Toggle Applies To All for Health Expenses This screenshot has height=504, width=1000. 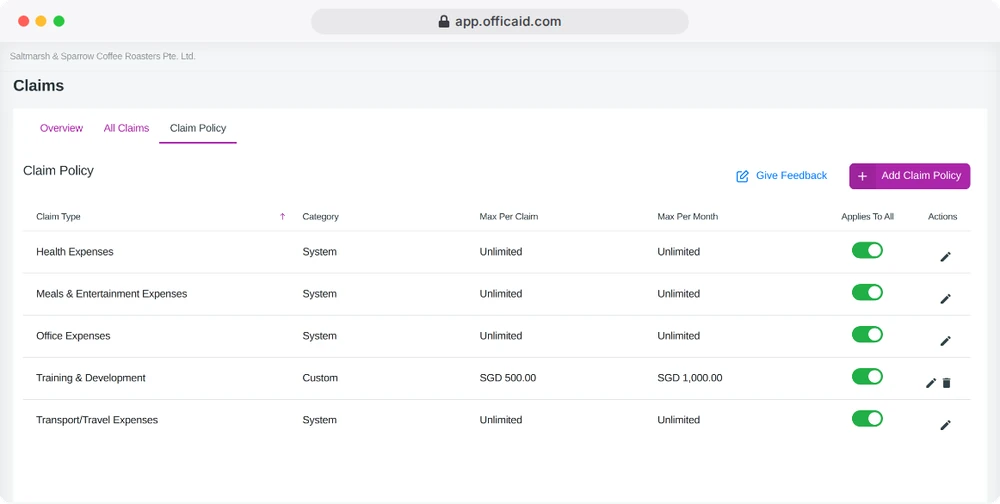[x=867, y=250]
